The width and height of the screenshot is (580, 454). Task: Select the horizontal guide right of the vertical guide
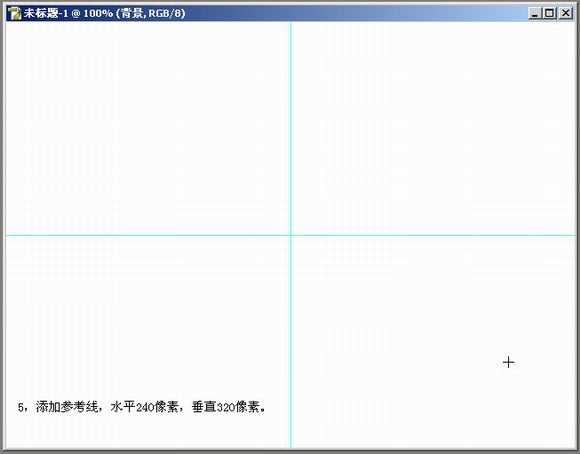pyautogui.click(x=434, y=235)
